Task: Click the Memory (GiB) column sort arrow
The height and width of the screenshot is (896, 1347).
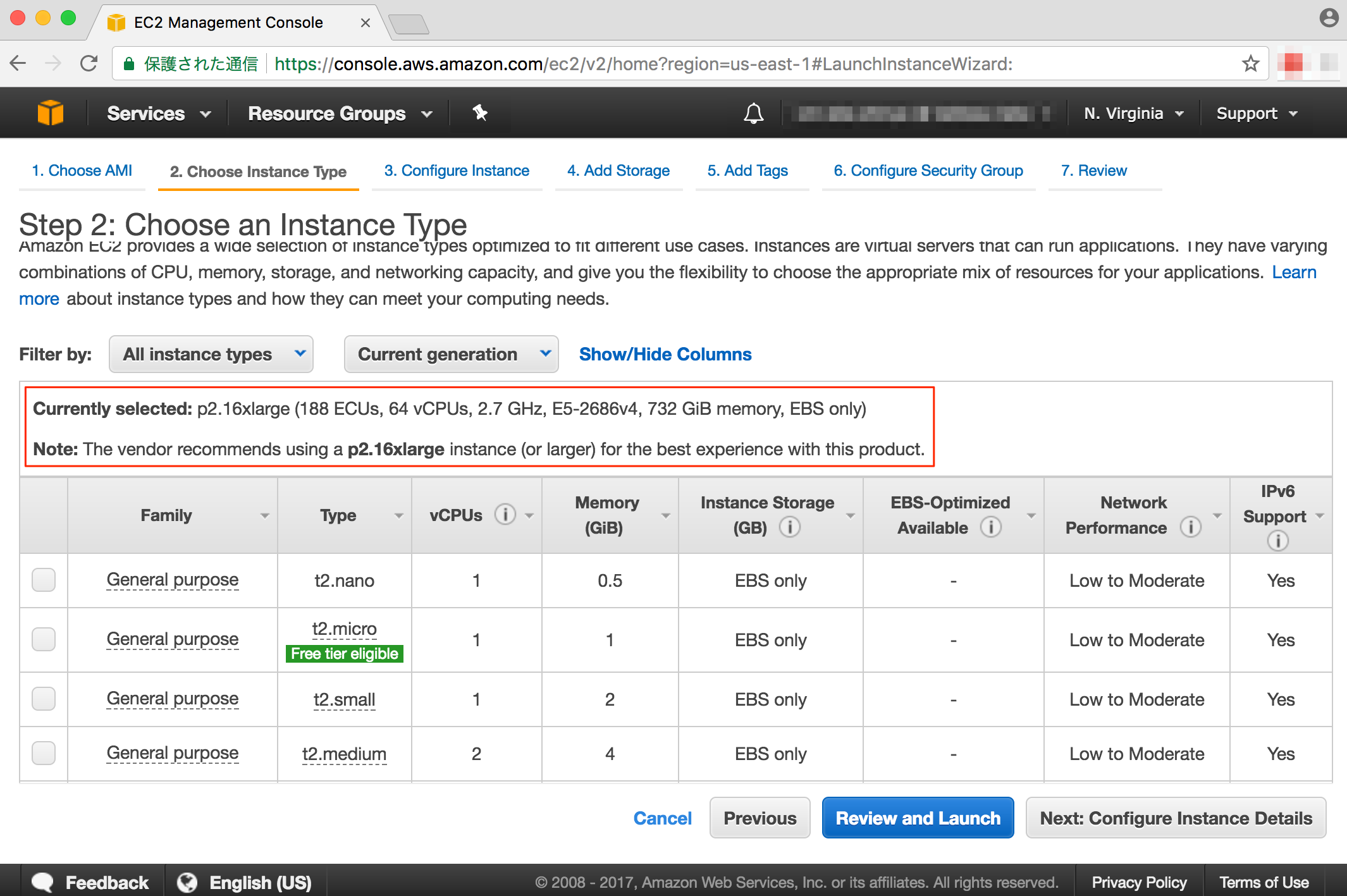Action: tap(665, 516)
